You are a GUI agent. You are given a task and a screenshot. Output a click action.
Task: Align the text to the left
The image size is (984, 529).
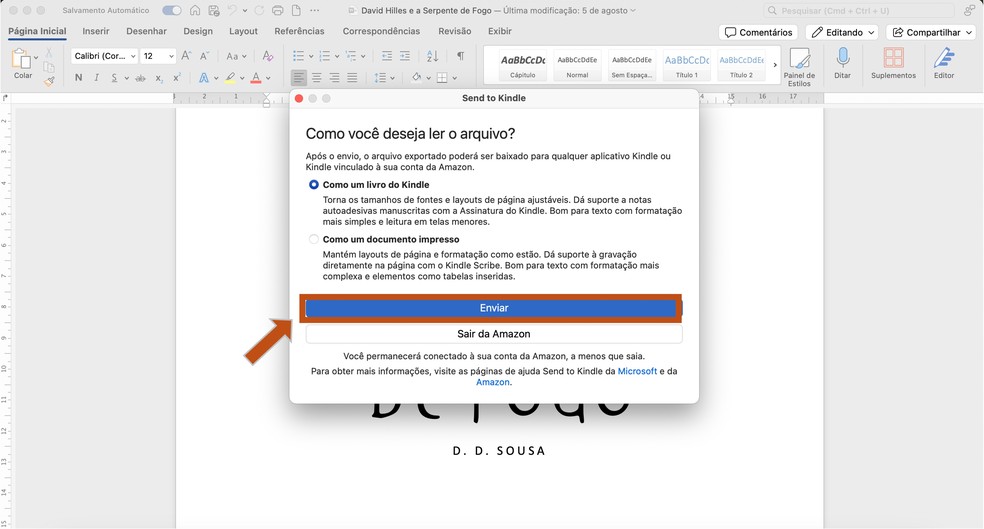tap(299, 78)
